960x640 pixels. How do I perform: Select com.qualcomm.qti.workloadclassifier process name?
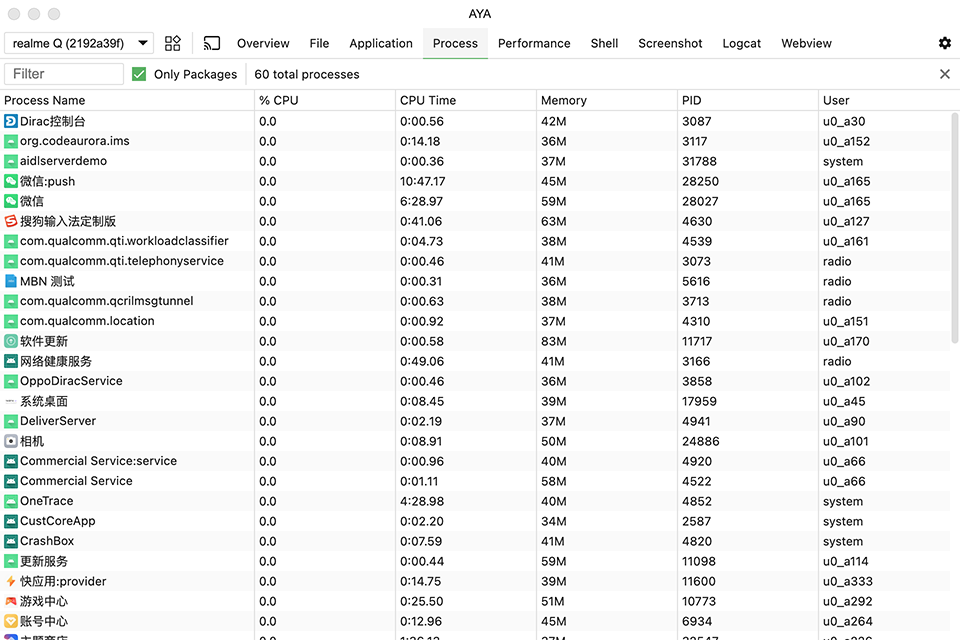[x=124, y=241]
